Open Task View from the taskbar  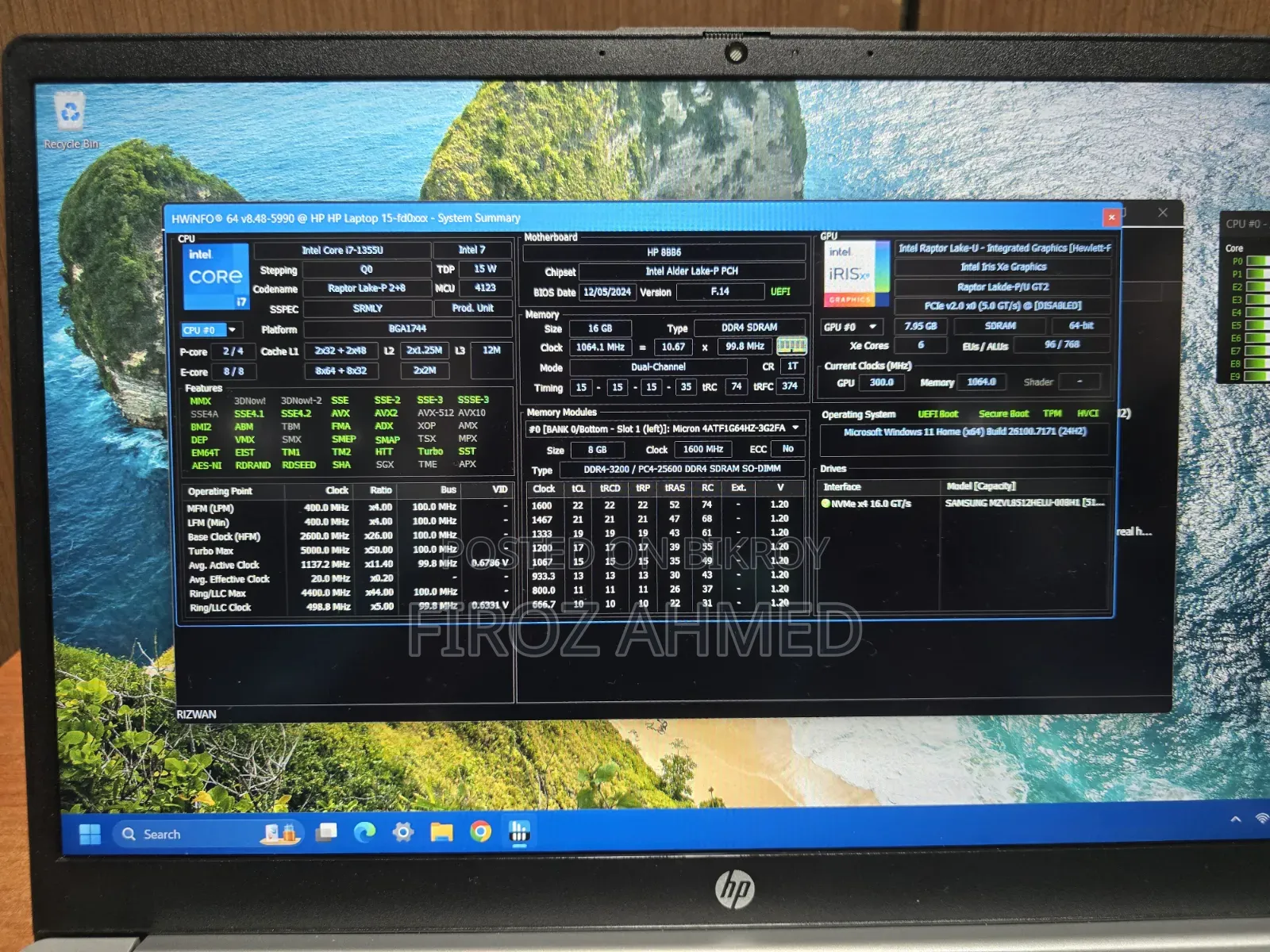[x=325, y=833]
